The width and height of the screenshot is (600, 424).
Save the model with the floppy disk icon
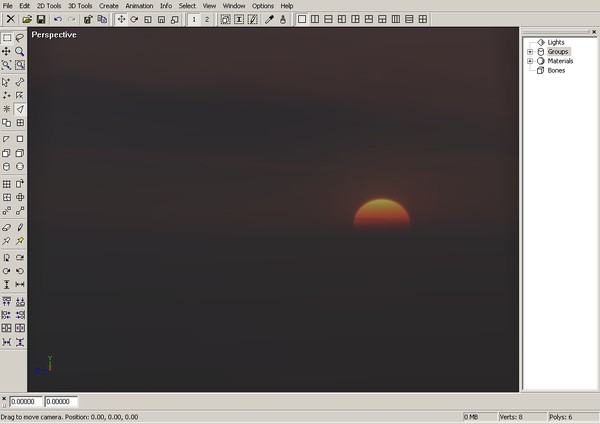point(41,19)
